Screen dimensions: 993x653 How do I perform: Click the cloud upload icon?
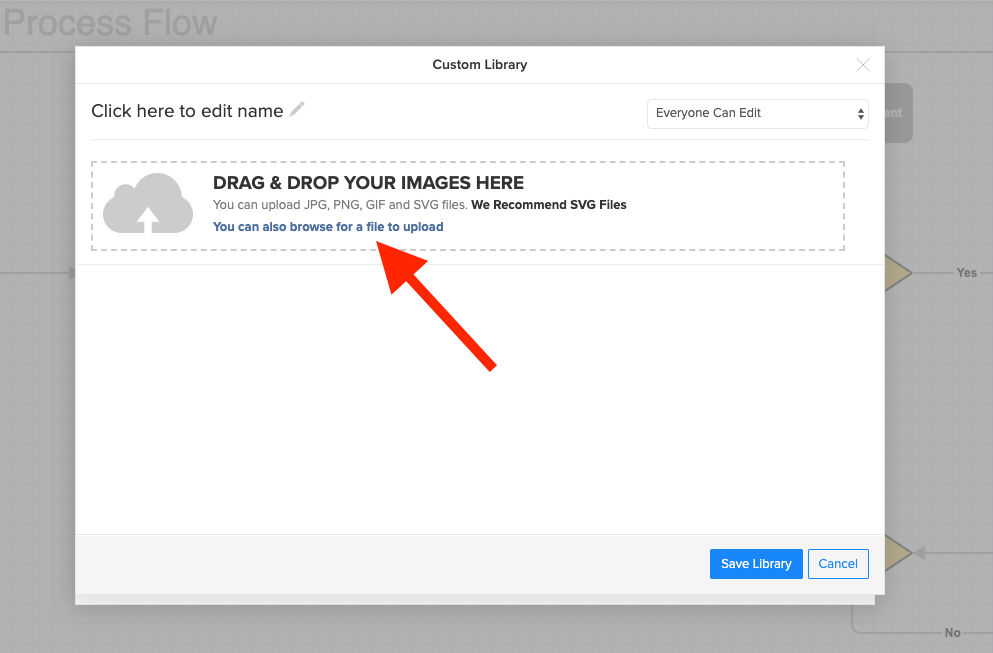[148, 203]
